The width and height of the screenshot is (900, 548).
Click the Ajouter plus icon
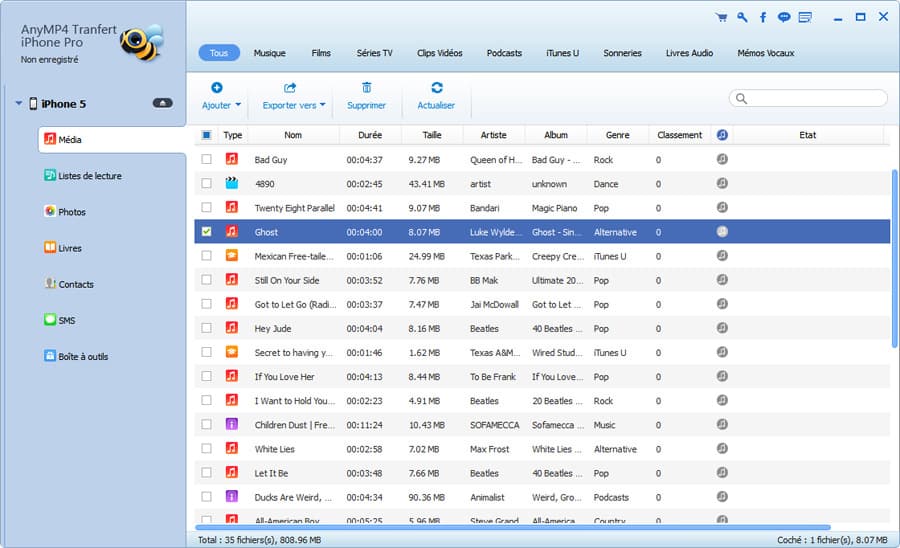coord(216,87)
